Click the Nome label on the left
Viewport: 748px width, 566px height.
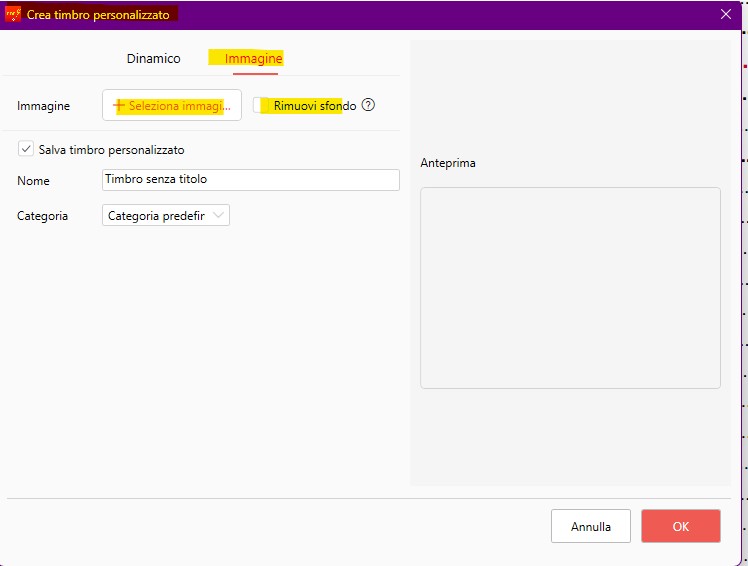pos(33,181)
